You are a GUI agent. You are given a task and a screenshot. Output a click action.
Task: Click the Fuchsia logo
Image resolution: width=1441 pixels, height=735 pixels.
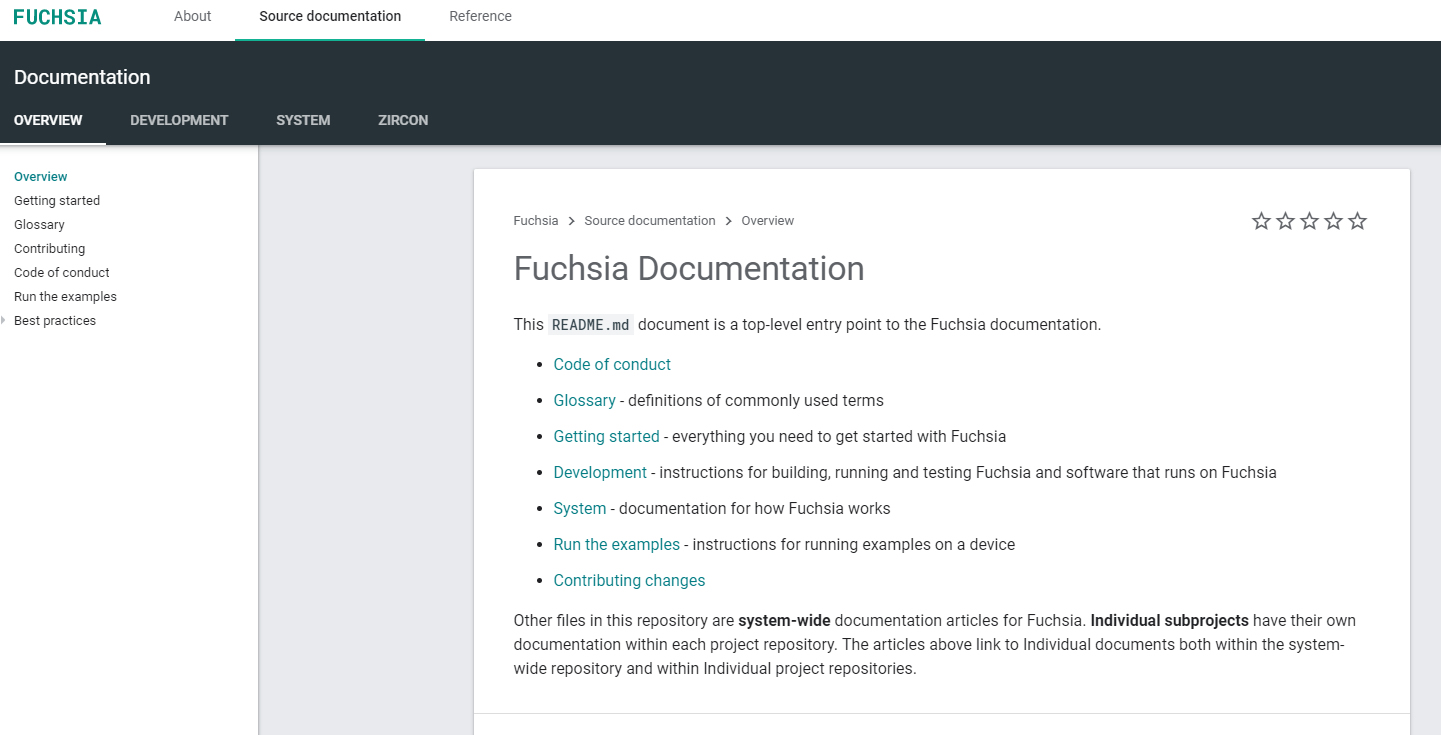pos(57,17)
